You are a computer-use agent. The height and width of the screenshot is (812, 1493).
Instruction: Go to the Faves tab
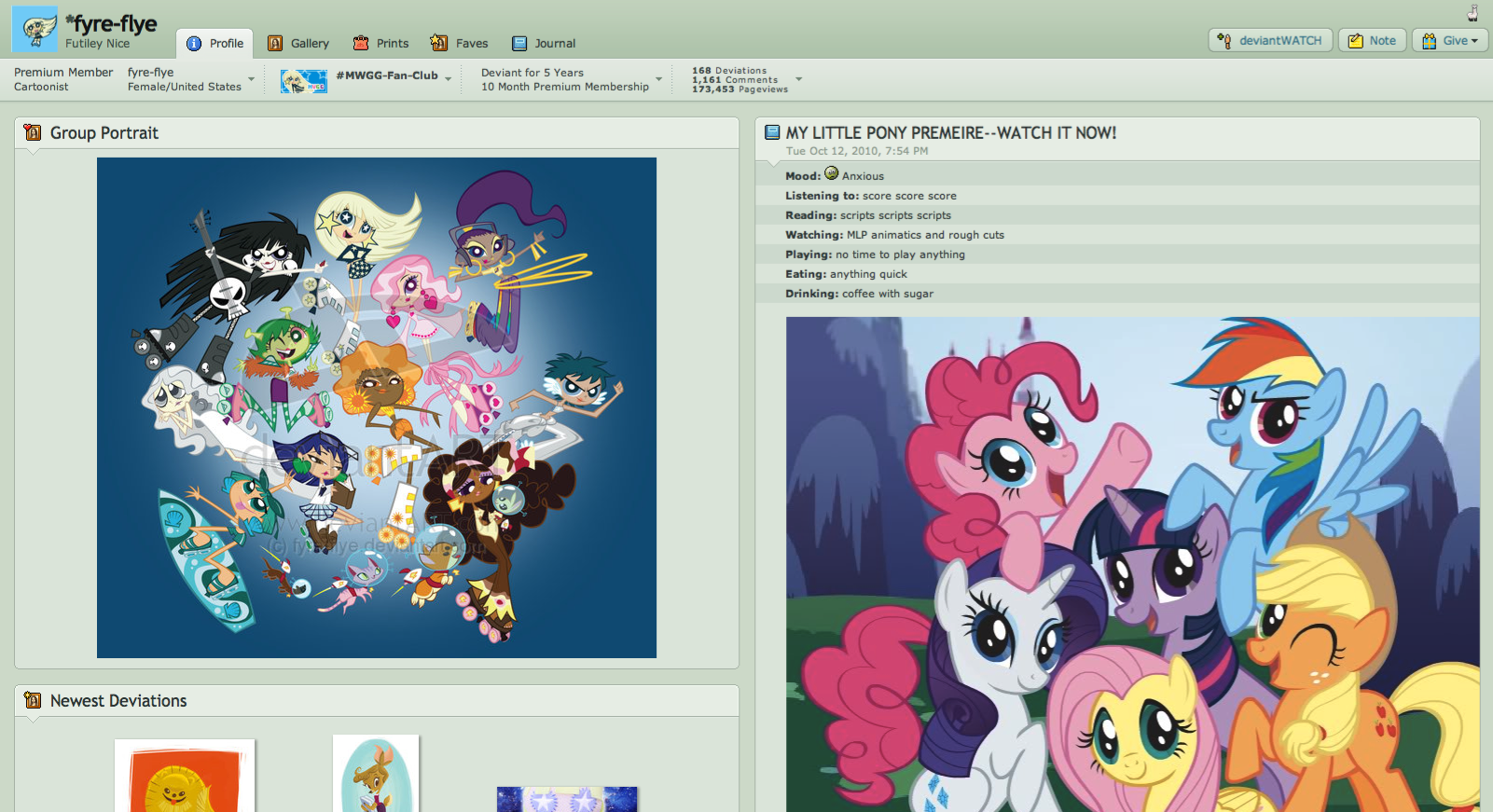pos(459,43)
